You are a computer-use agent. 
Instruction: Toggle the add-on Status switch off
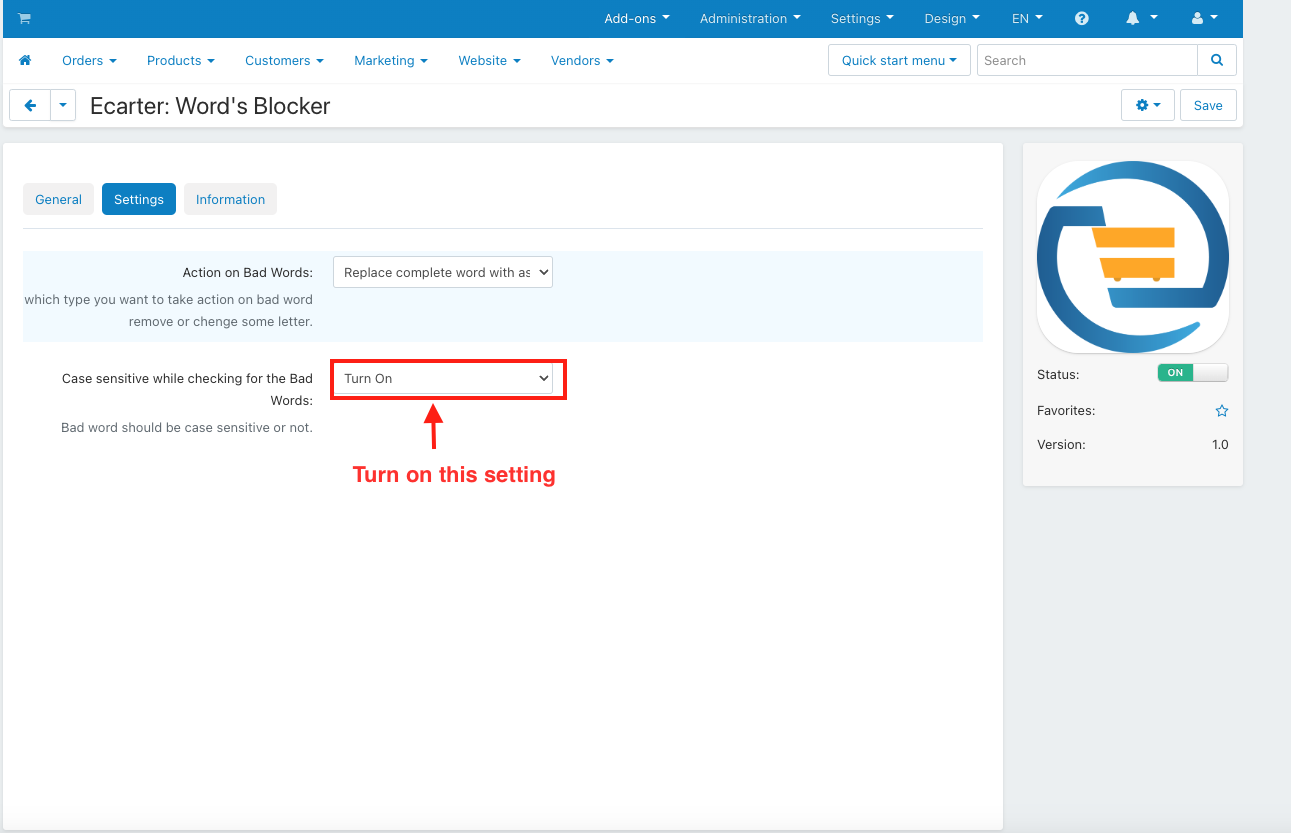(1193, 373)
